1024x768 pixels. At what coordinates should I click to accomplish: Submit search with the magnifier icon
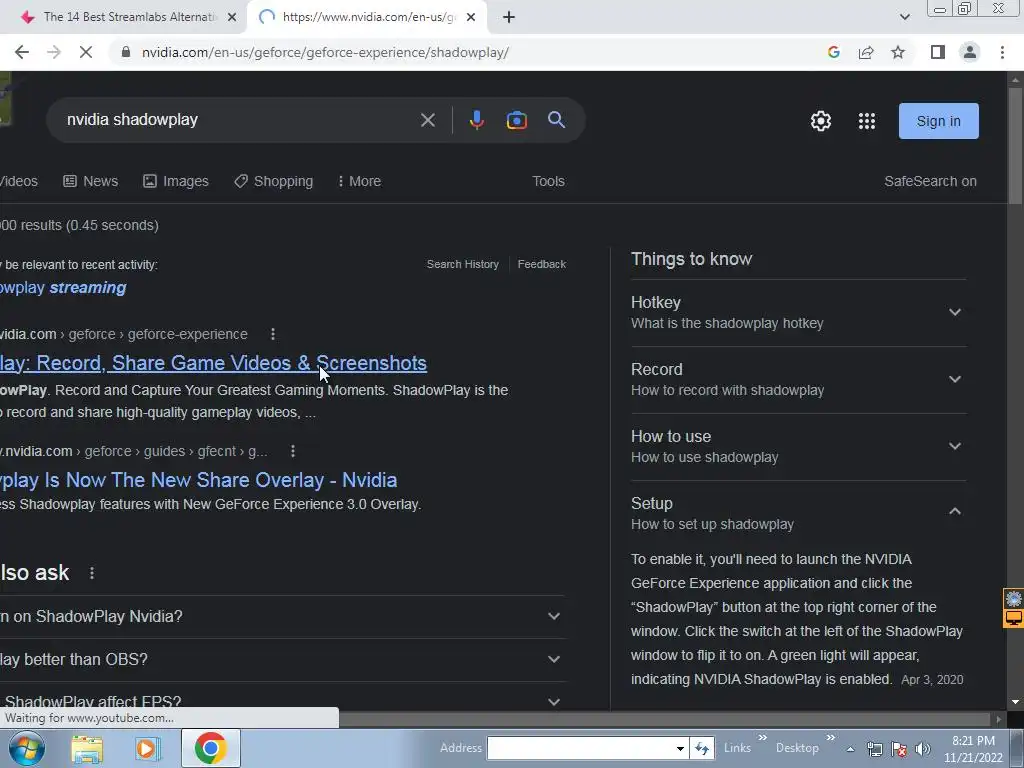tap(556, 120)
